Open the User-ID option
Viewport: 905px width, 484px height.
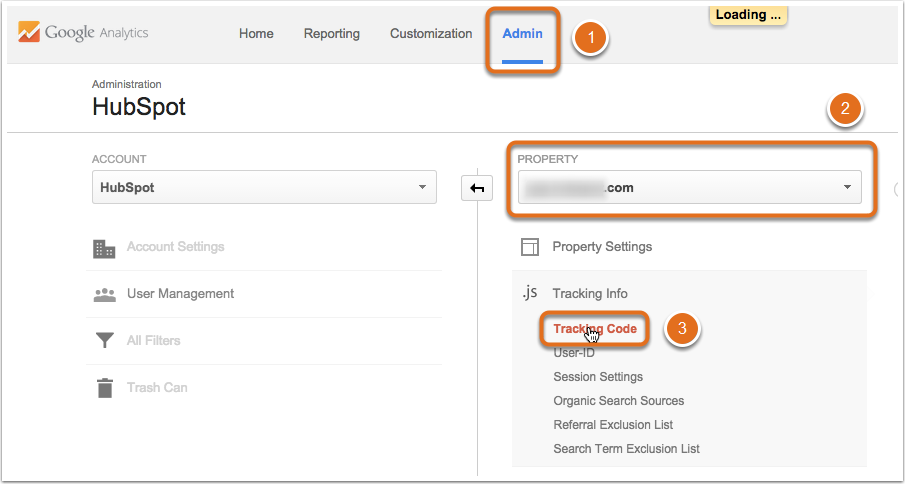point(574,353)
